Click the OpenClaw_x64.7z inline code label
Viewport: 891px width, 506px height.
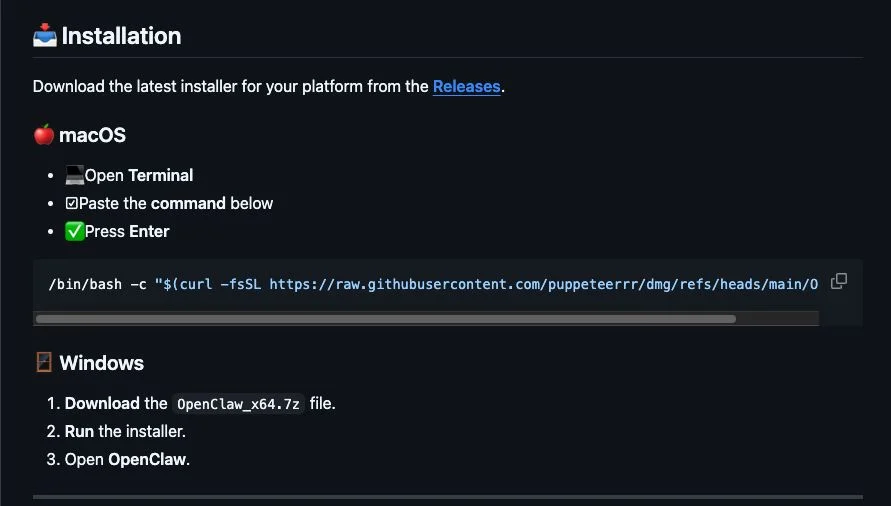click(238, 404)
